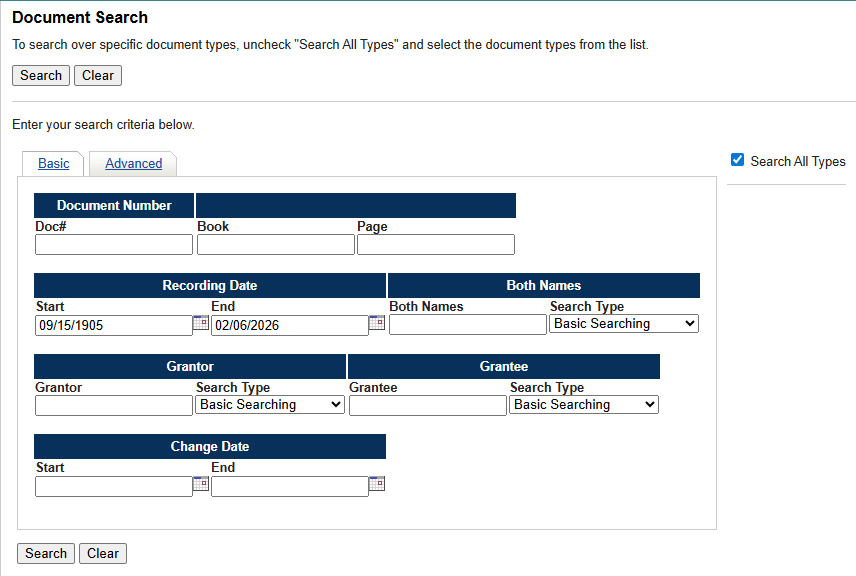
Task: Click into the Book text field
Action: tap(275, 245)
